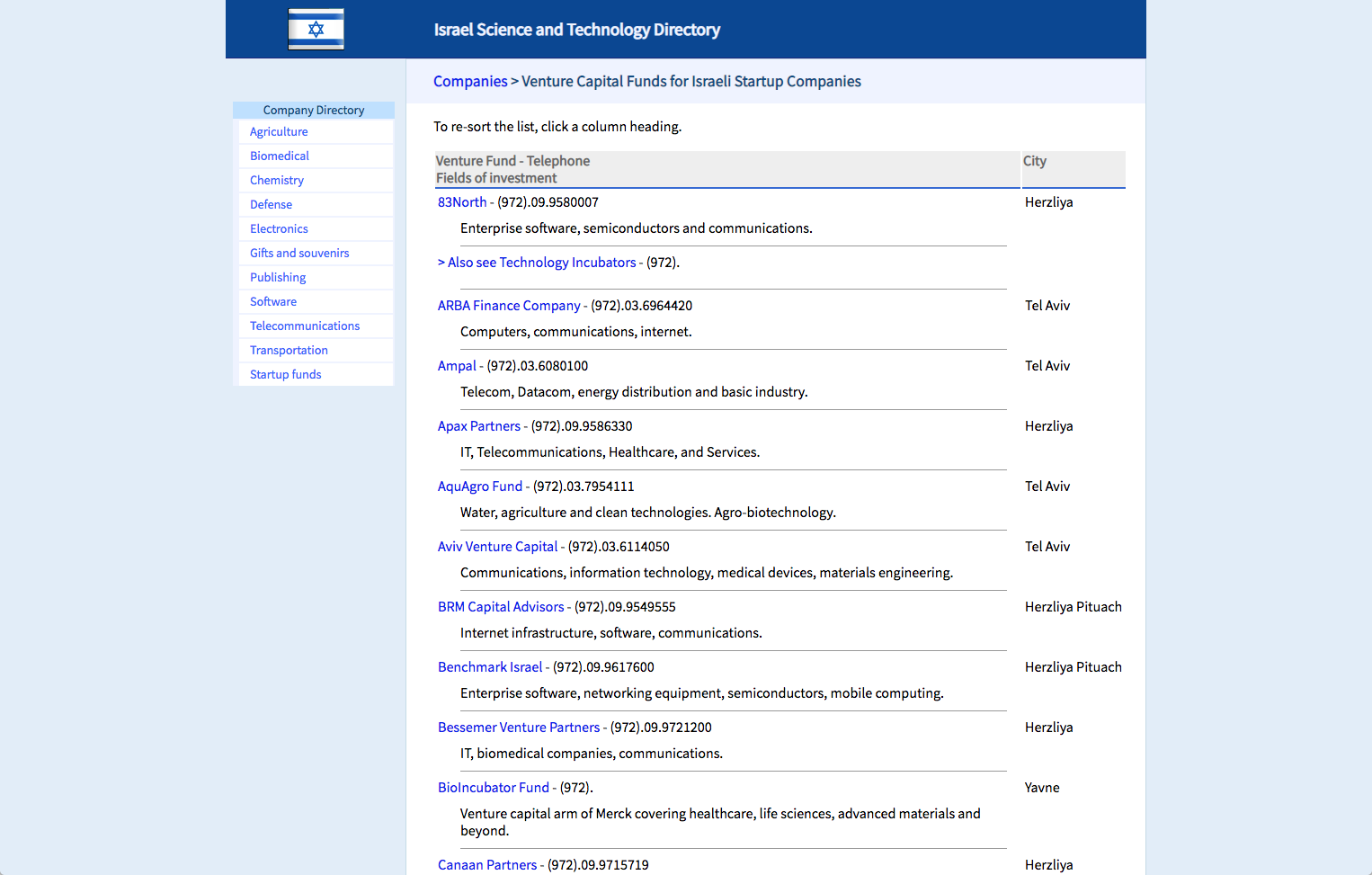Open ARBA Finance Company link
This screenshot has height=875, width=1372.
(509, 306)
